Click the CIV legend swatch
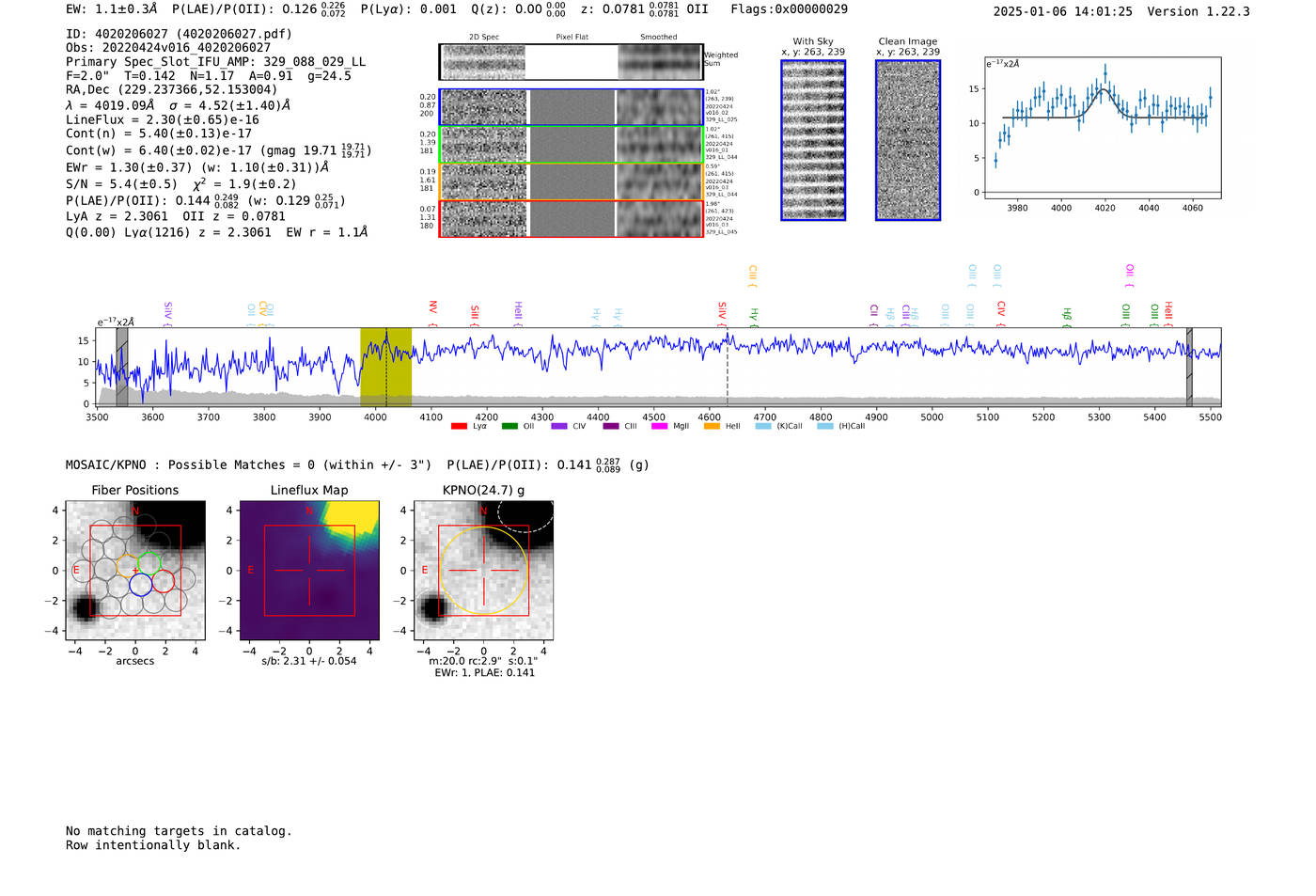 (x=559, y=427)
